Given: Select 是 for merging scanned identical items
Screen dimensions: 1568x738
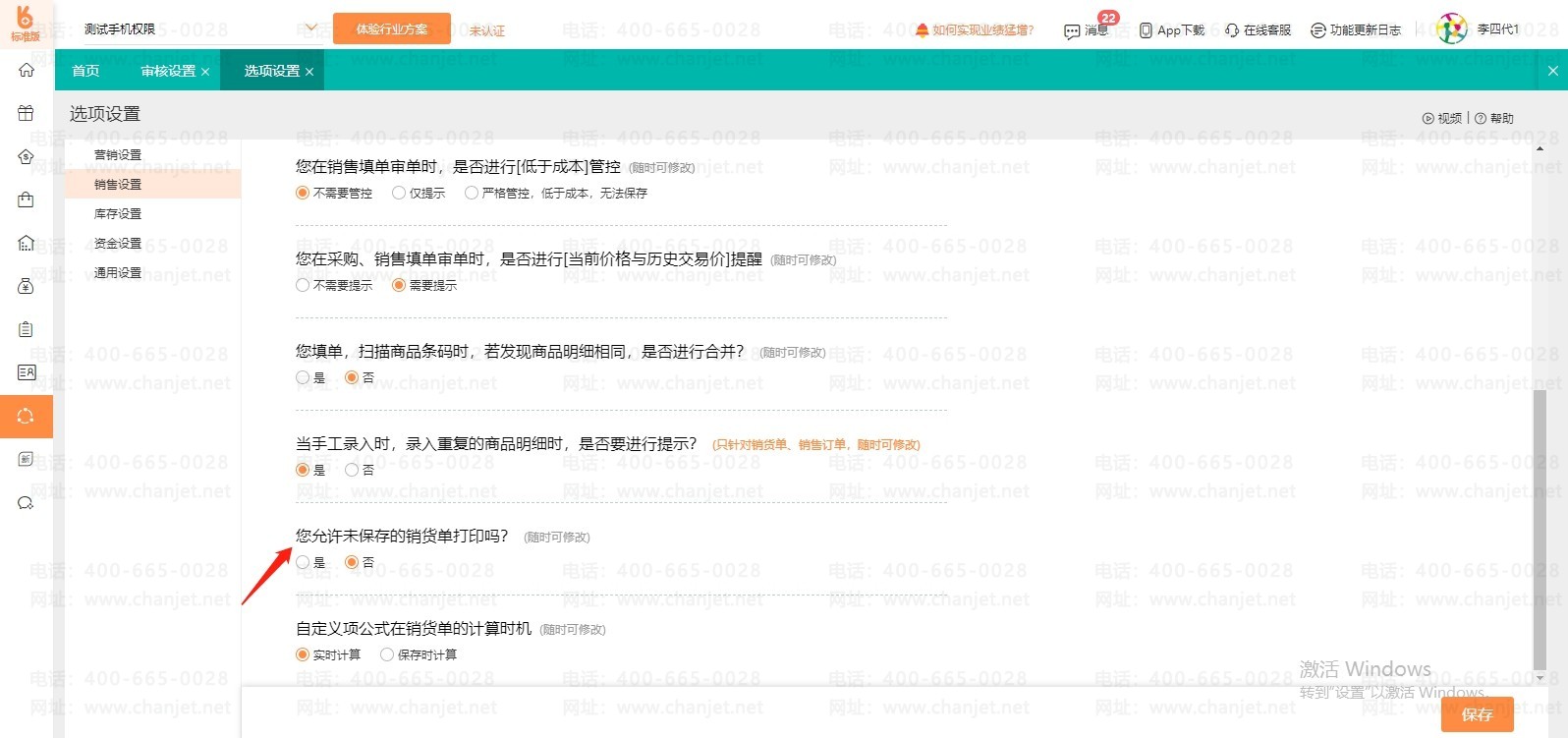Looking at the screenshot, I should tap(303, 377).
